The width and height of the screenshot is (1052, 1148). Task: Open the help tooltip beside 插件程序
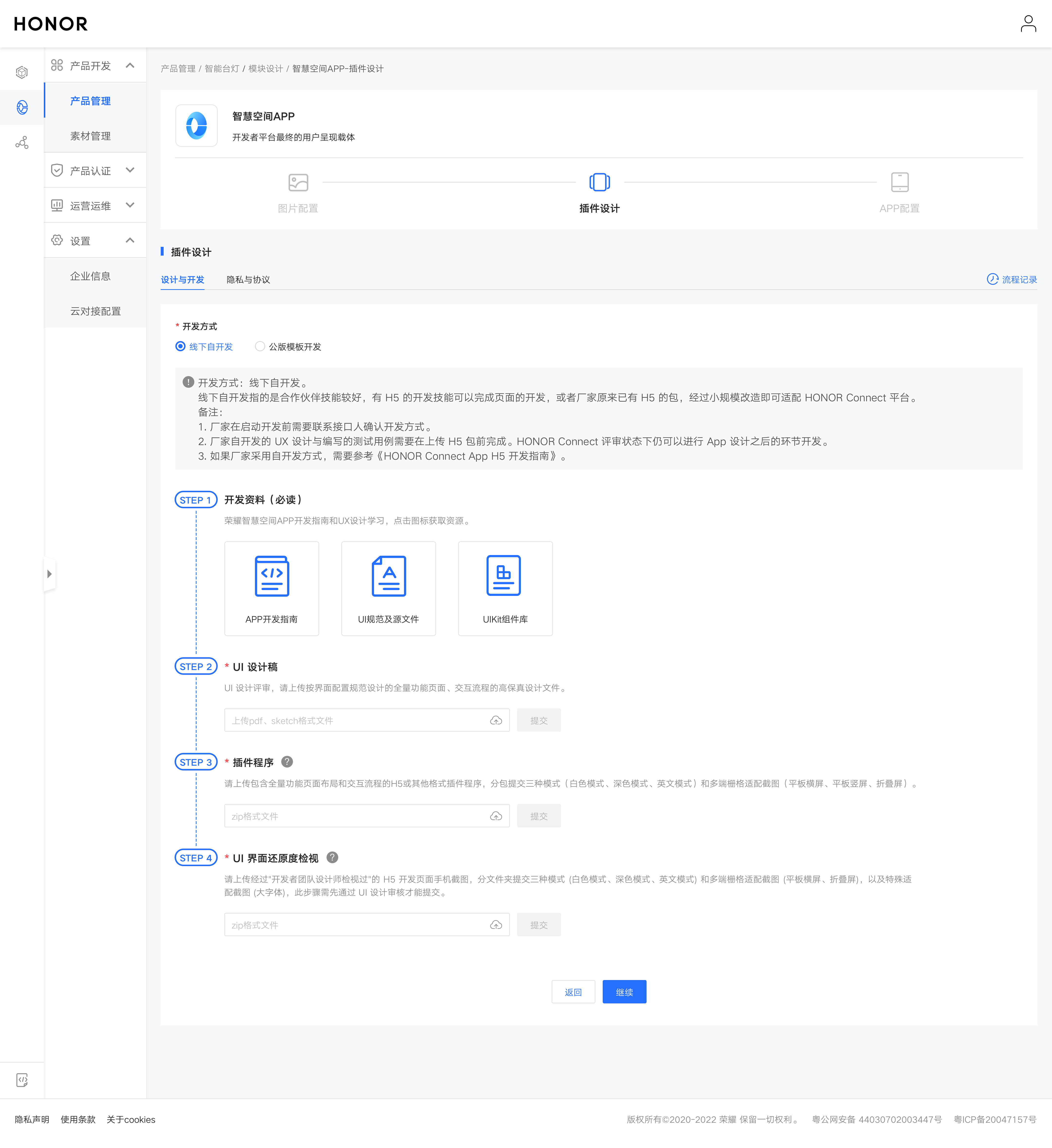[288, 762]
